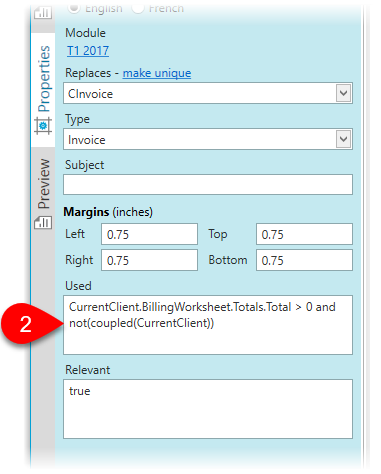Click the Module label
The image size is (381, 474).
(x=85, y=33)
